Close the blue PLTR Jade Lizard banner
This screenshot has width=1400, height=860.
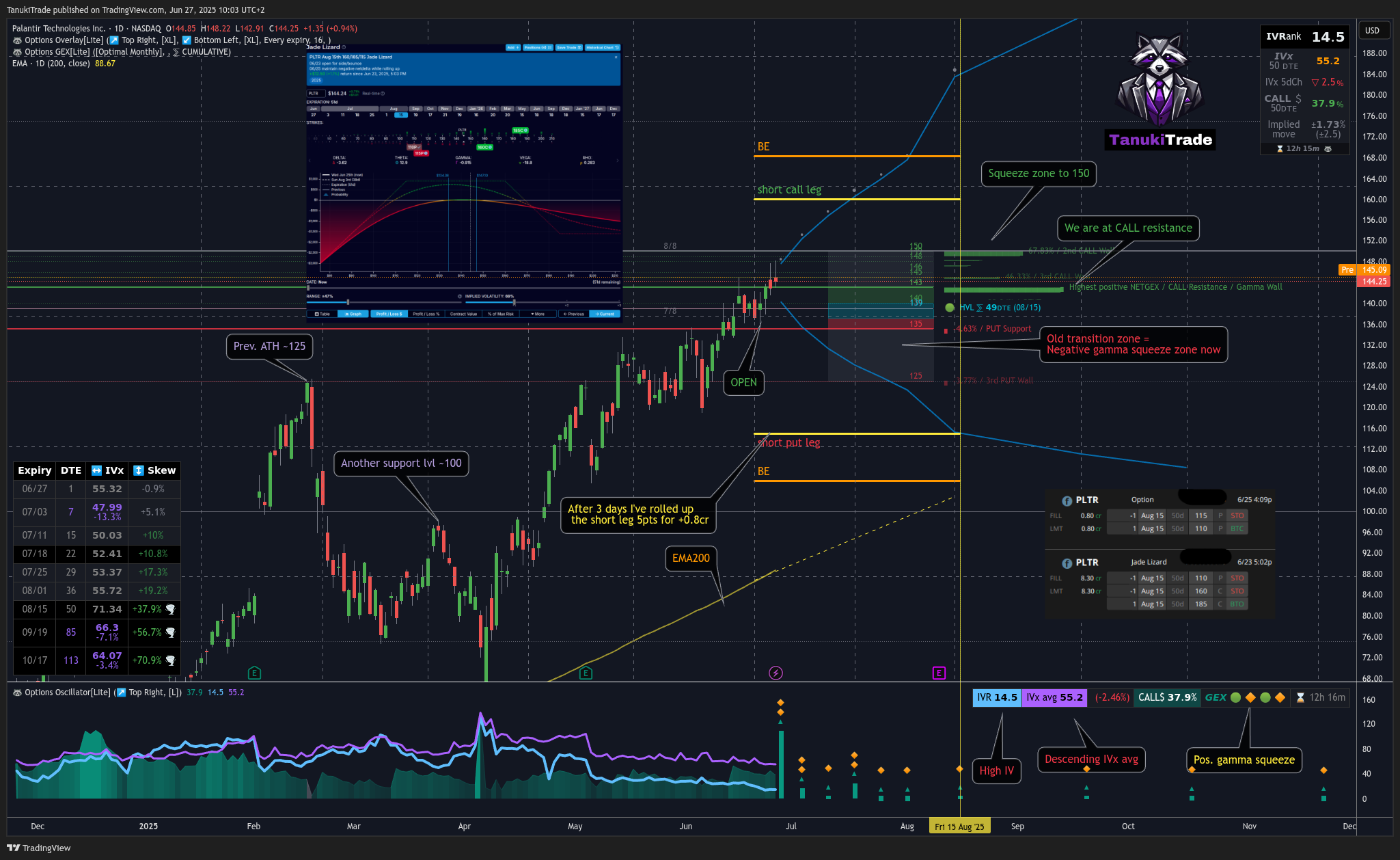[x=616, y=57]
